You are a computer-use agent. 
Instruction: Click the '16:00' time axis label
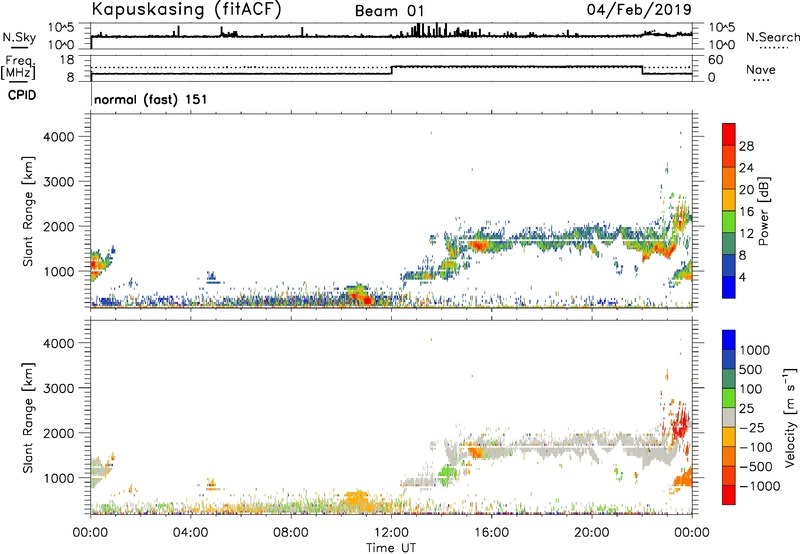[x=491, y=533]
